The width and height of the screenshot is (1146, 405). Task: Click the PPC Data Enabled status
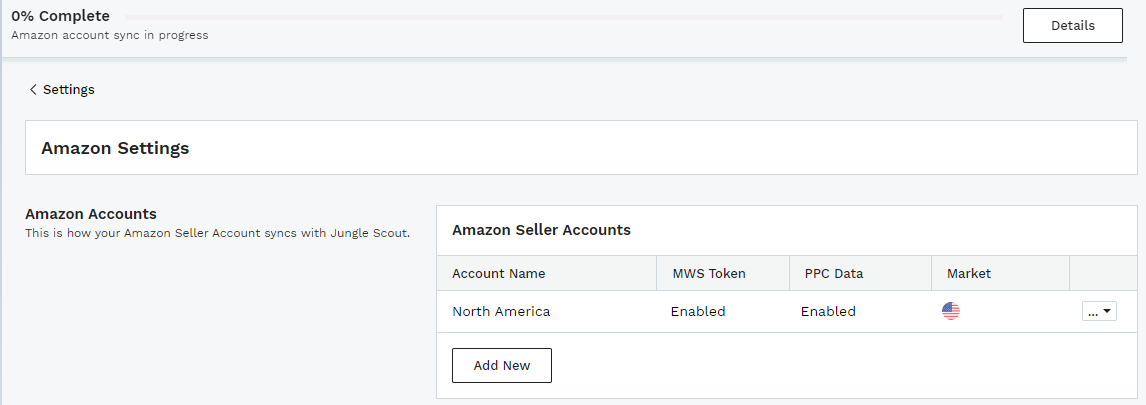(828, 311)
